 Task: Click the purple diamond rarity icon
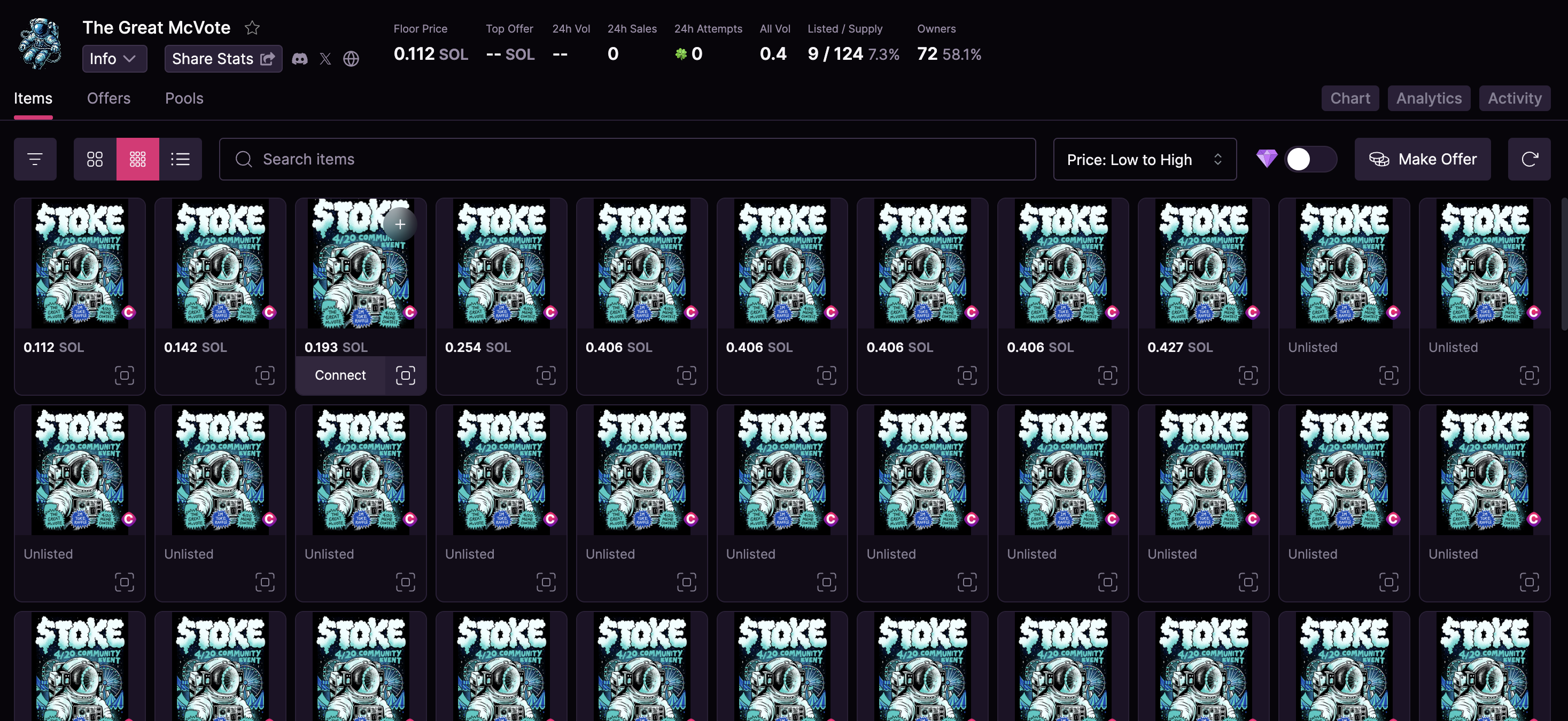coord(1267,159)
